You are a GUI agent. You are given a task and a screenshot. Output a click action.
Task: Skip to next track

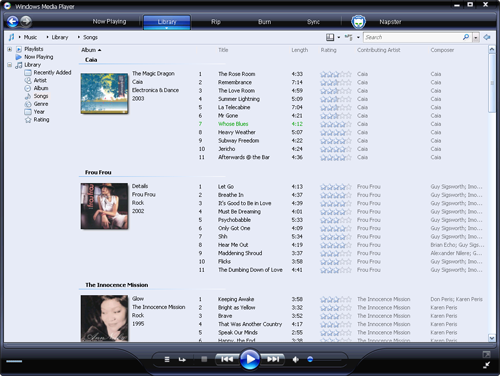(273, 359)
